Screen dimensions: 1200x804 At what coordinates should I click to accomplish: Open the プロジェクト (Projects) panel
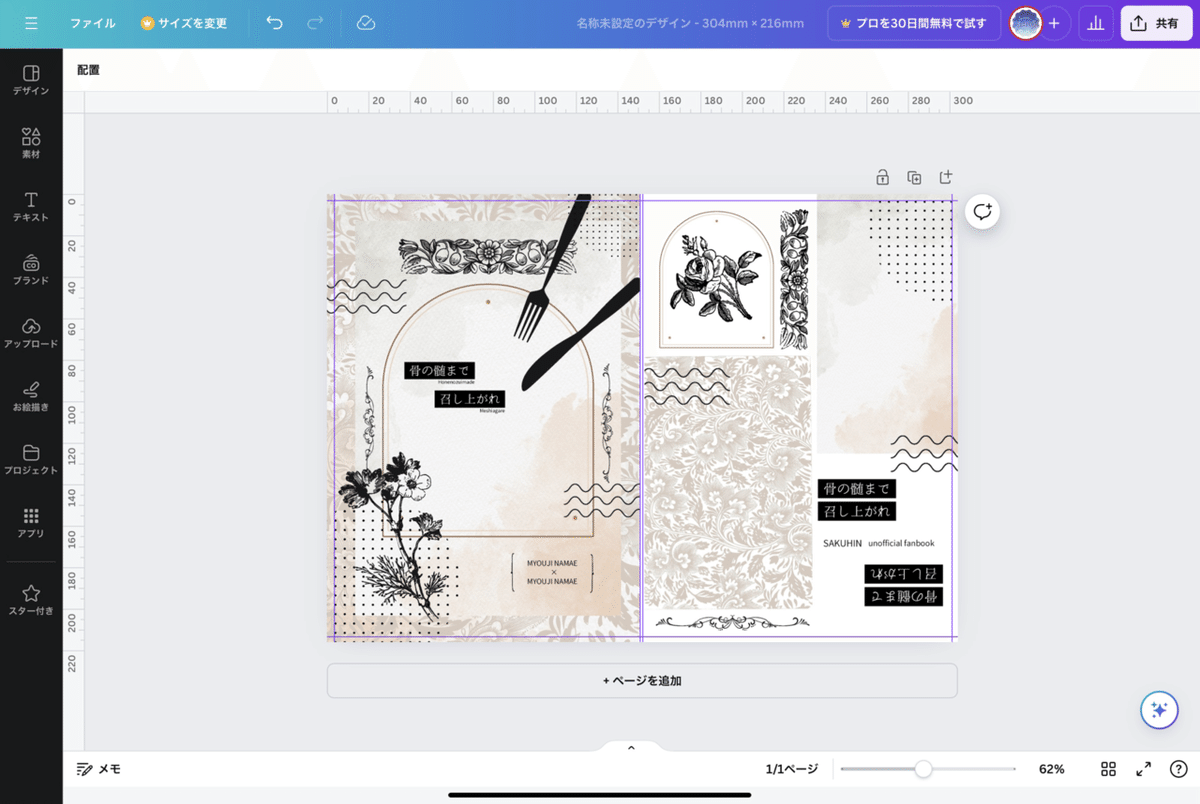pyautogui.click(x=31, y=460)
